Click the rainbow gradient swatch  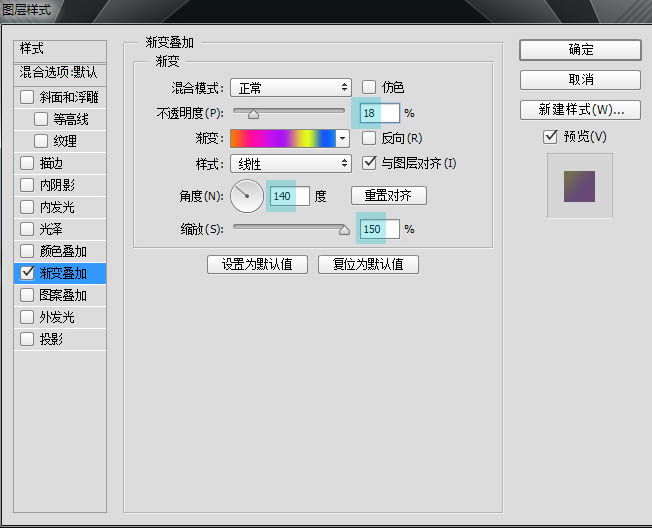(283, 138)
